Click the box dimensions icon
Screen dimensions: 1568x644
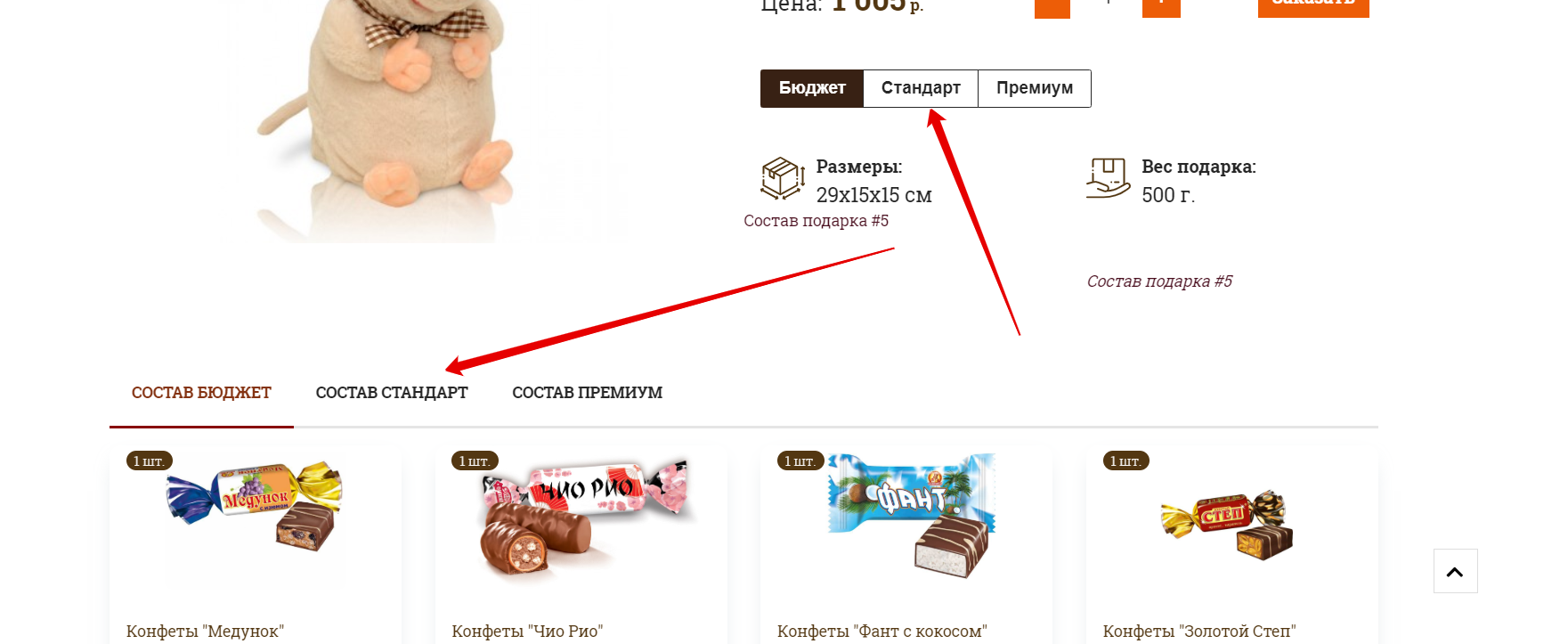(x=783, y=178)
